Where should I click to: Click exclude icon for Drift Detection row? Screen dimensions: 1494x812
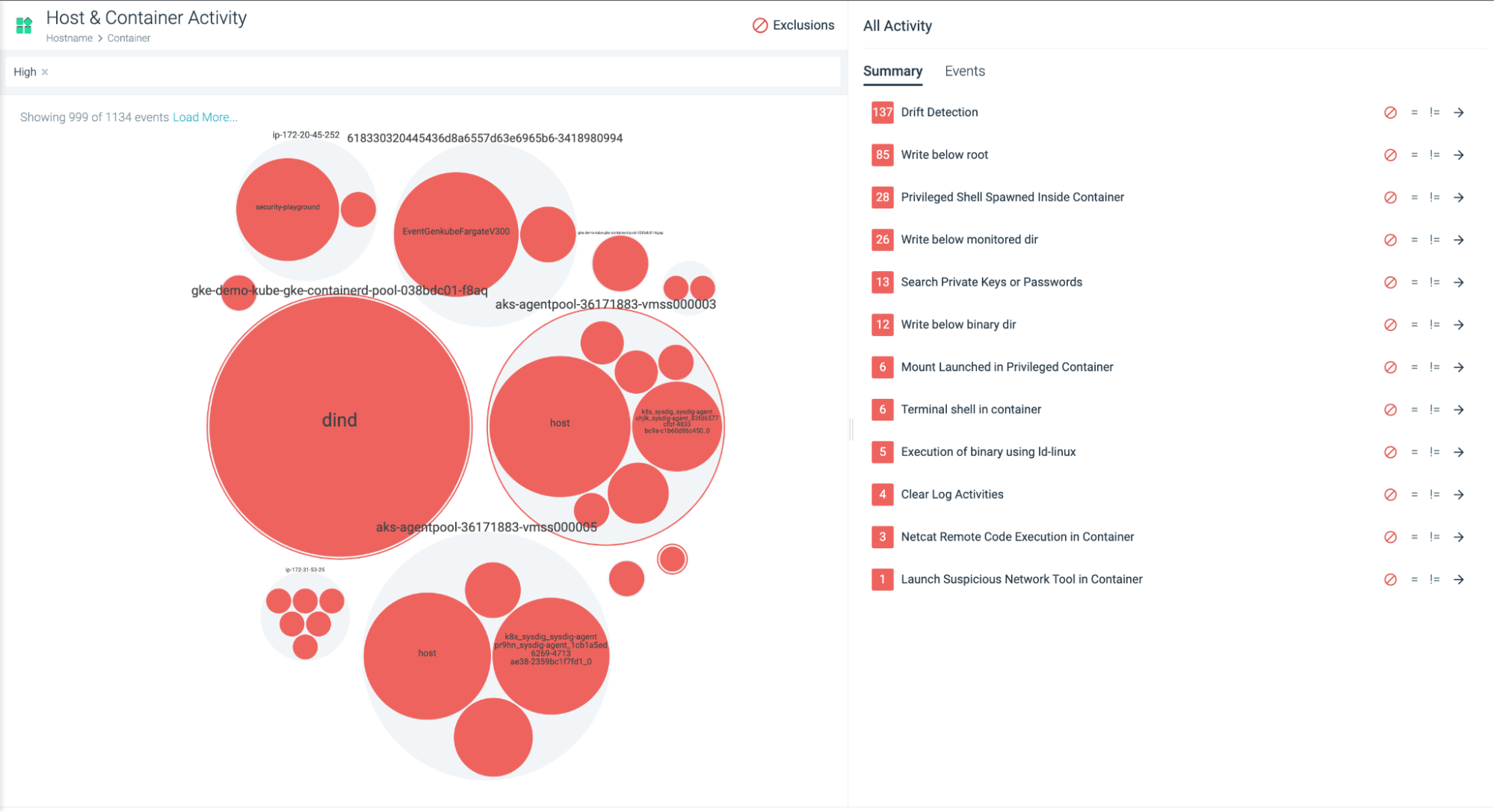click(x=1390, y=113)
